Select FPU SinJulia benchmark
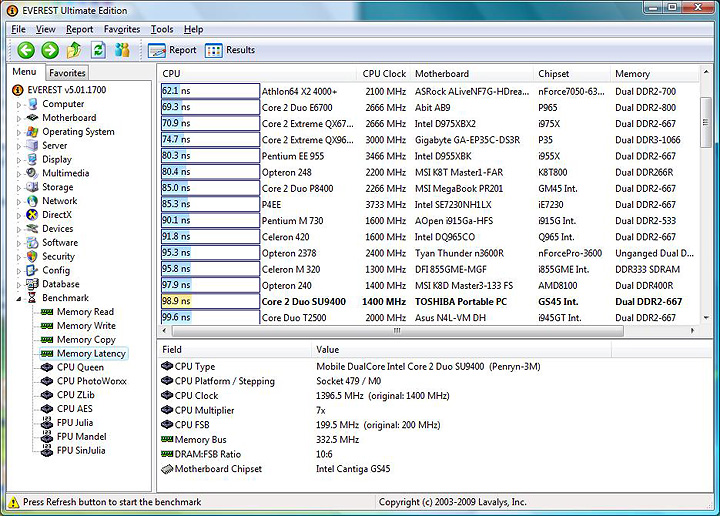The height and width of the screenshot is (516, 720). (x=81, y=450)
